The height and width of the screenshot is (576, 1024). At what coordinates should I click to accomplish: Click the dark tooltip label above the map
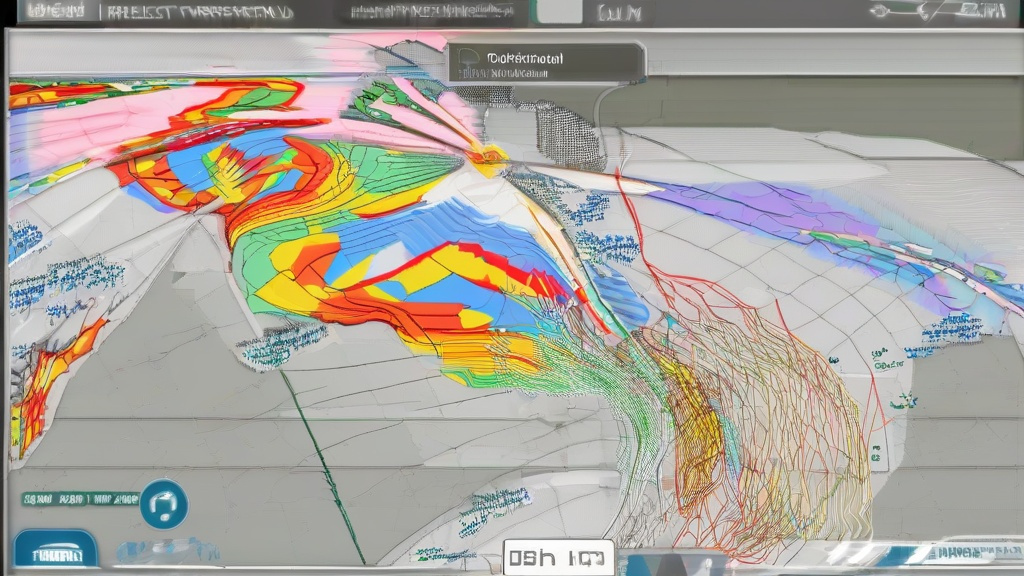tap(545, 62)
